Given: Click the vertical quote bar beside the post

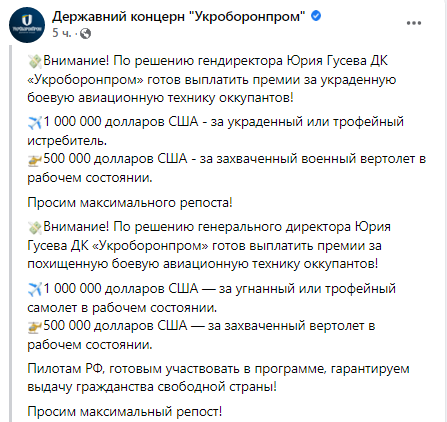Looking at the screenshot, I should pyautogui.click(x=10, y=233).
